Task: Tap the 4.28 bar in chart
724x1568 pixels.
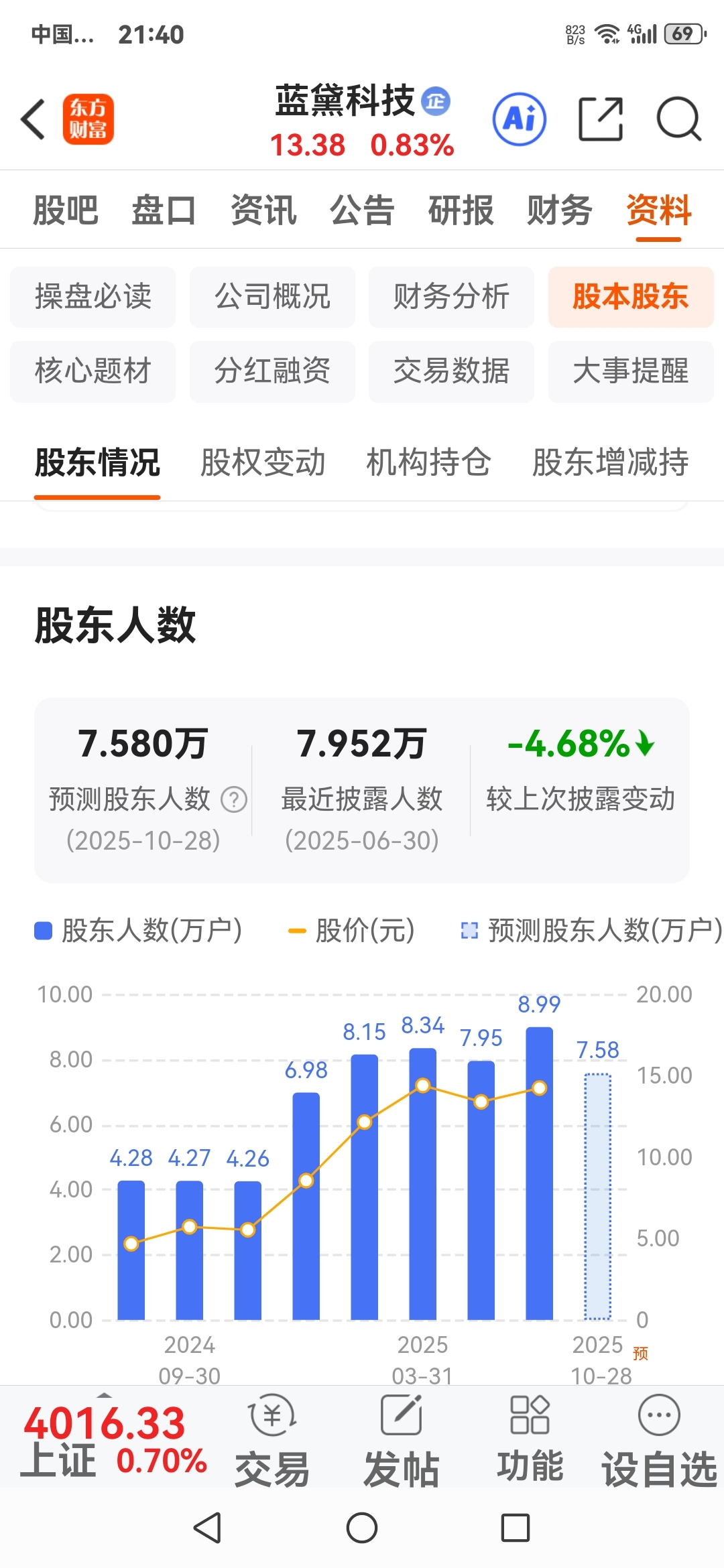Action: [x=131, y=1250]
